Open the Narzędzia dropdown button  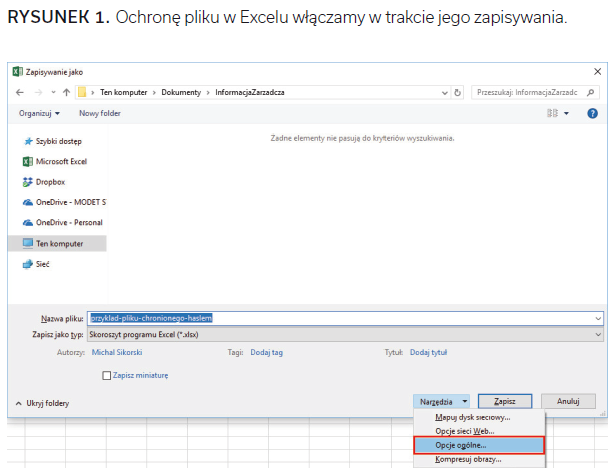[441, 402]
